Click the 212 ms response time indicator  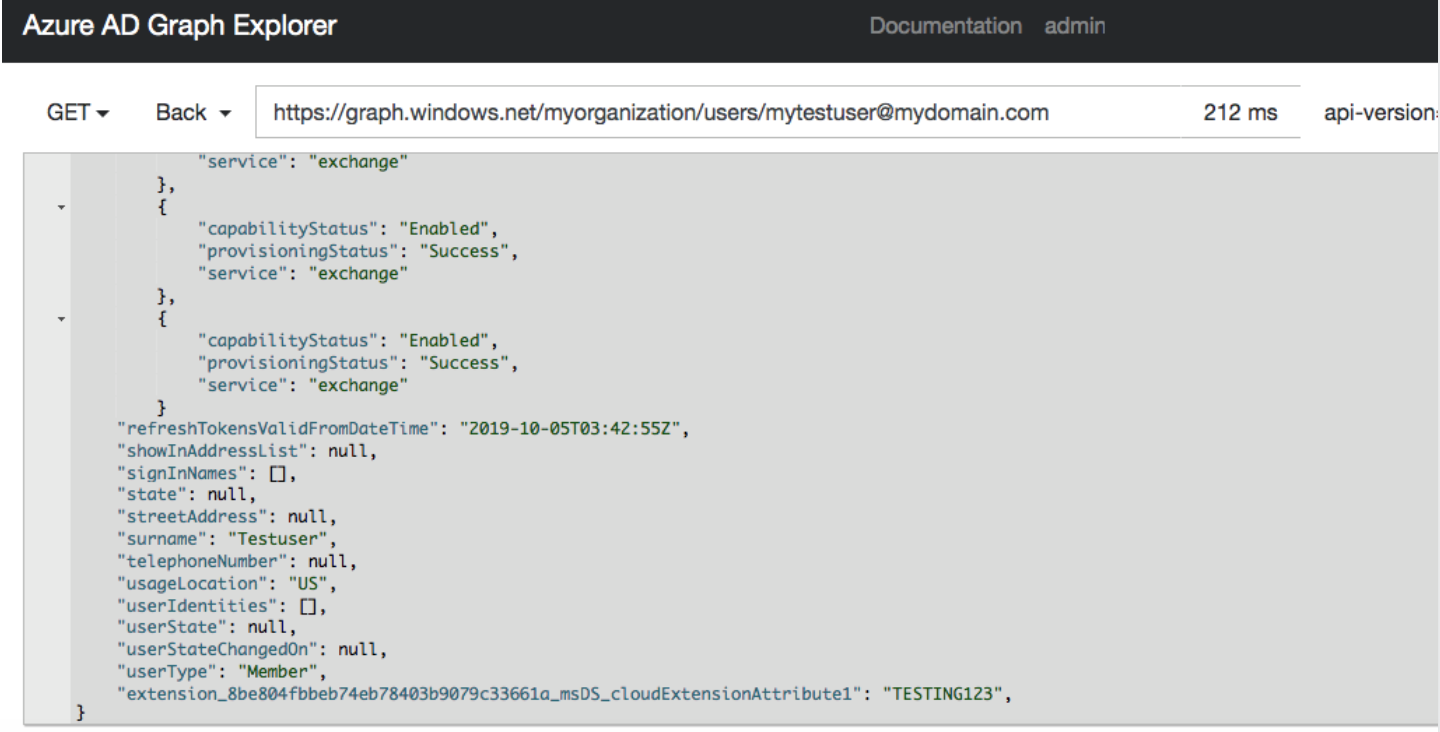tap(1239, 112)
